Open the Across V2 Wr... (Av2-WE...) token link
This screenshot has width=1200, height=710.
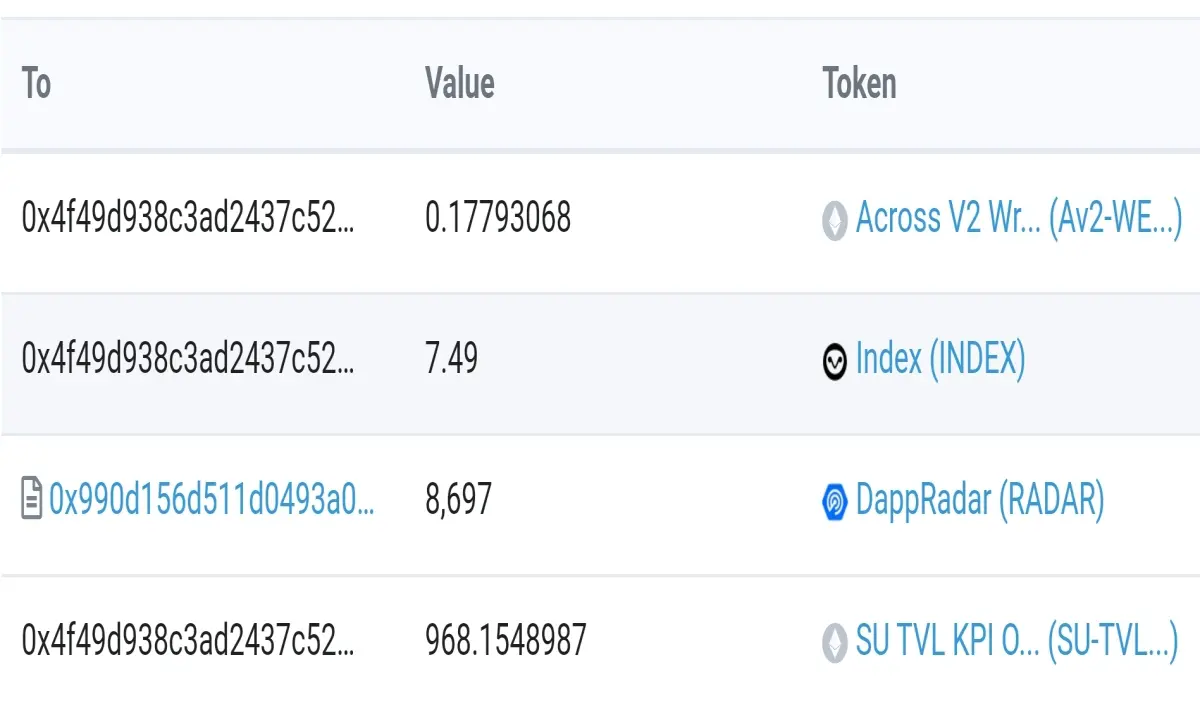(x=1019, y=218)
